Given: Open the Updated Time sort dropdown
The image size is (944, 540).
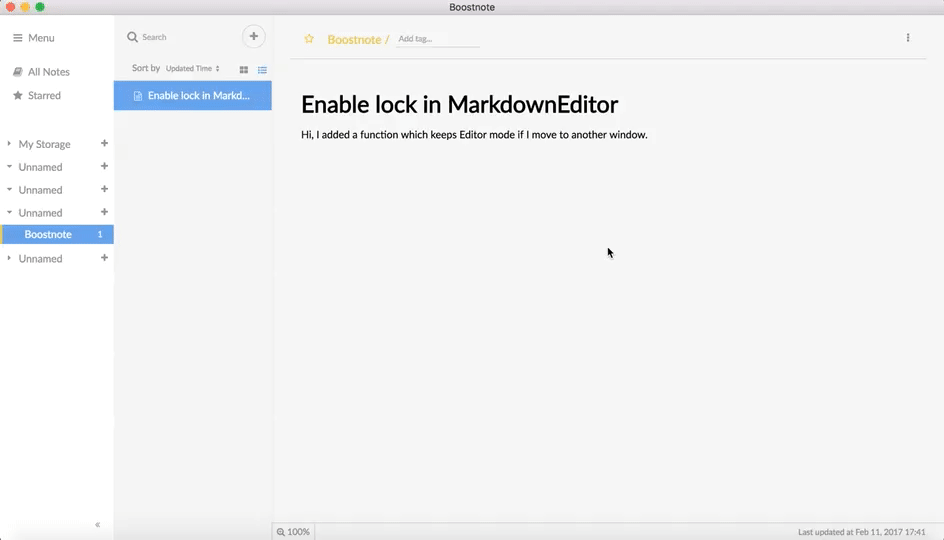Looking at the screenshot, I should click(193, 69).
